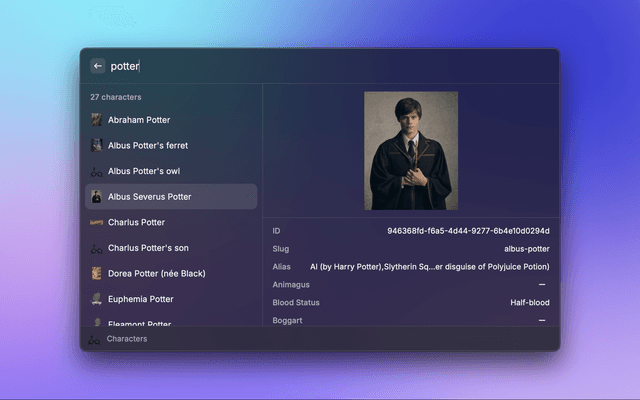Click the glasses icon in the bottom bar
The image size is (640, 400).
[x=94, y=339]
